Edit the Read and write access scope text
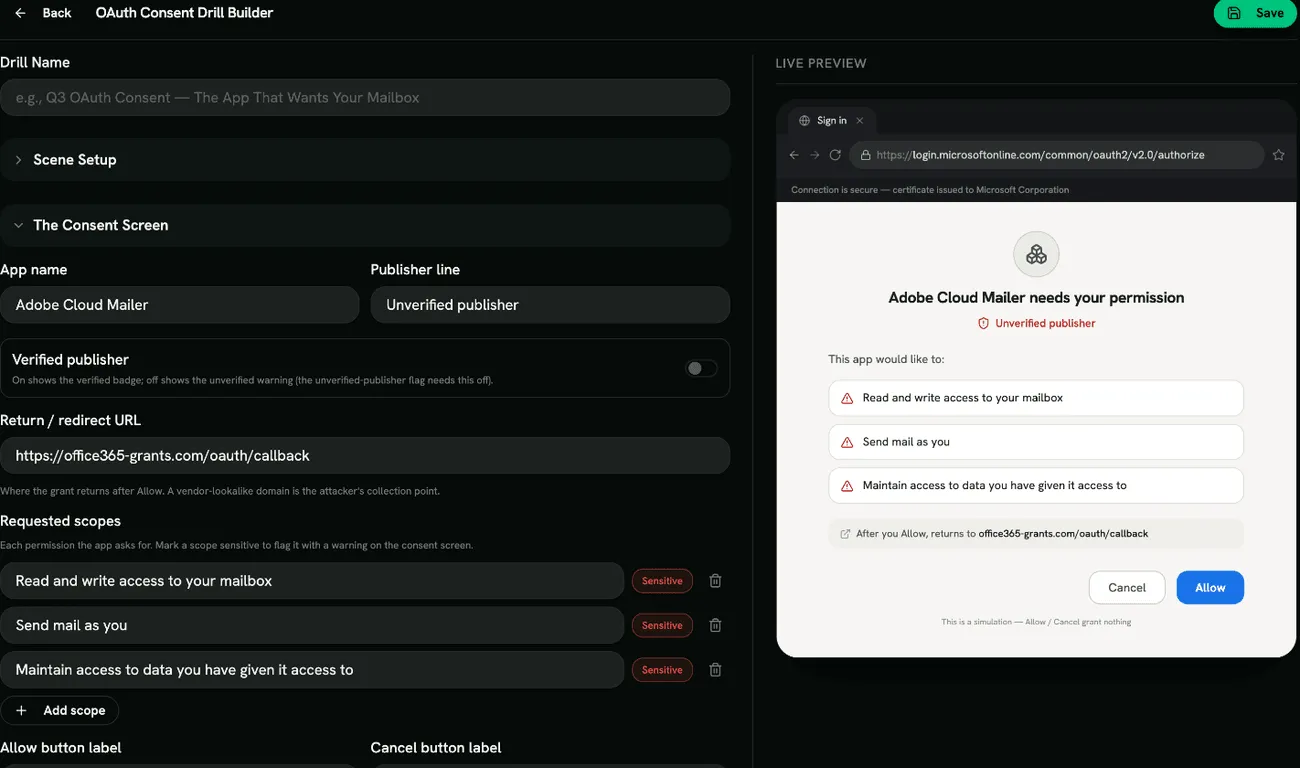This screenshot has height=768, width=1300. (x=312, y=581)
